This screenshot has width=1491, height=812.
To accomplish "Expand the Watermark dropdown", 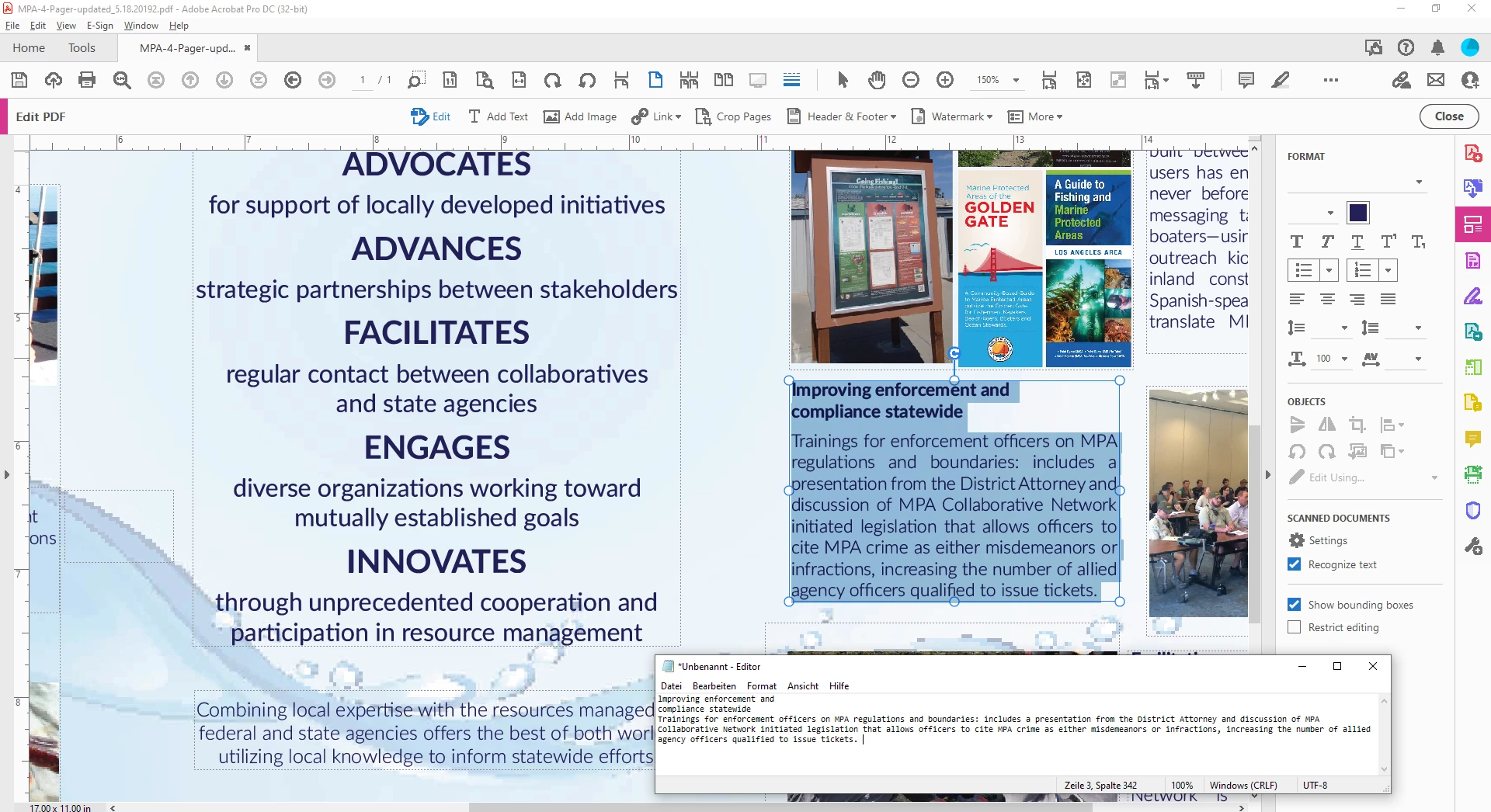I will 989,116.
